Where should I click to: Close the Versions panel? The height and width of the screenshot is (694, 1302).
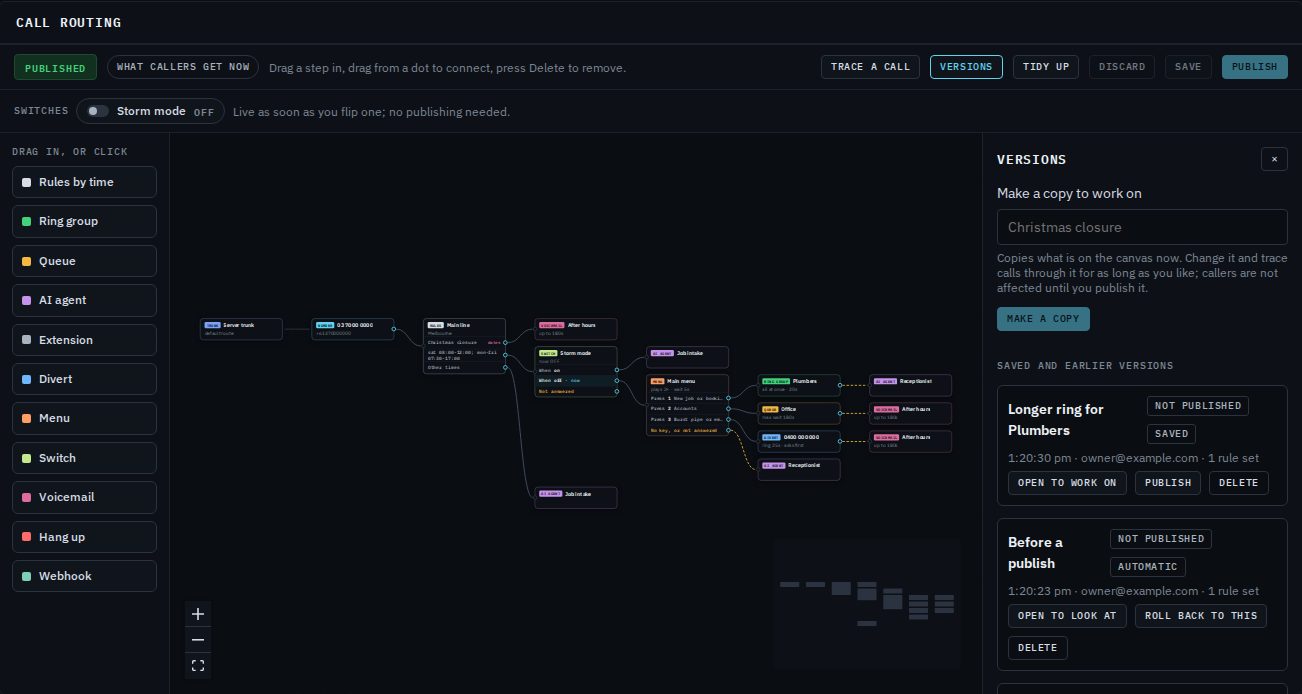(x=1274, y=159)
